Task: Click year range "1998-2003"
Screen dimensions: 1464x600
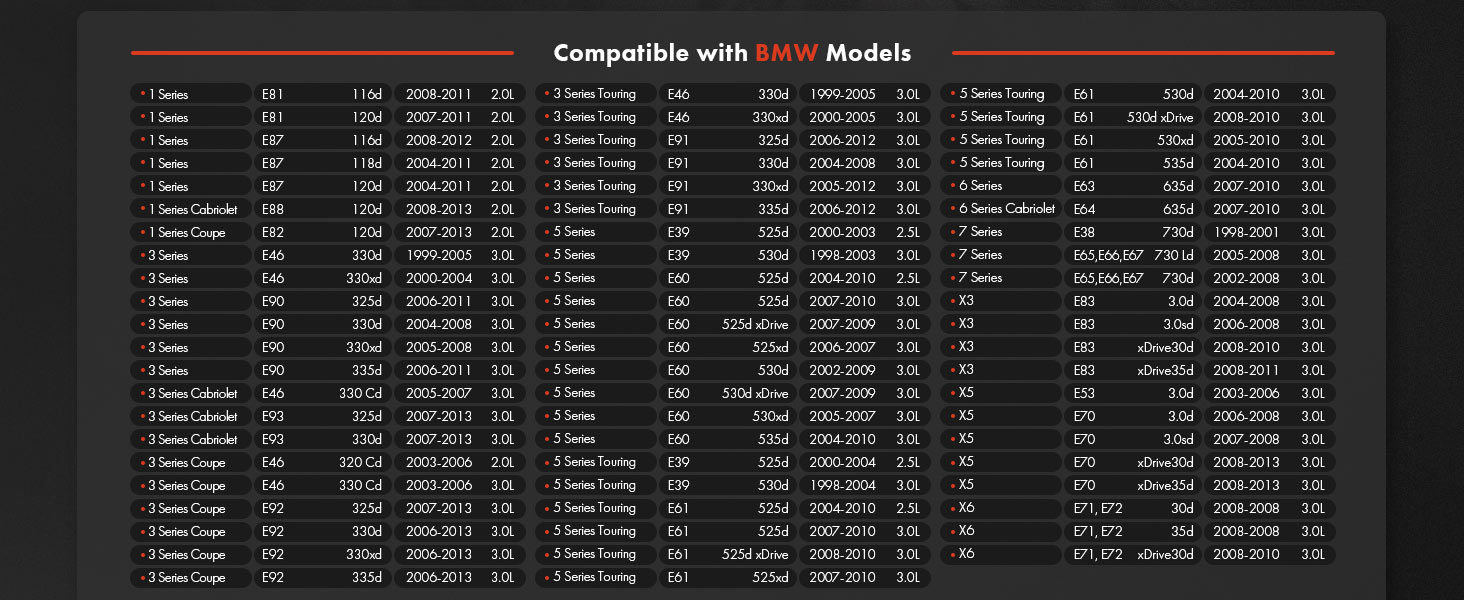Action: [x=843, y=255]
